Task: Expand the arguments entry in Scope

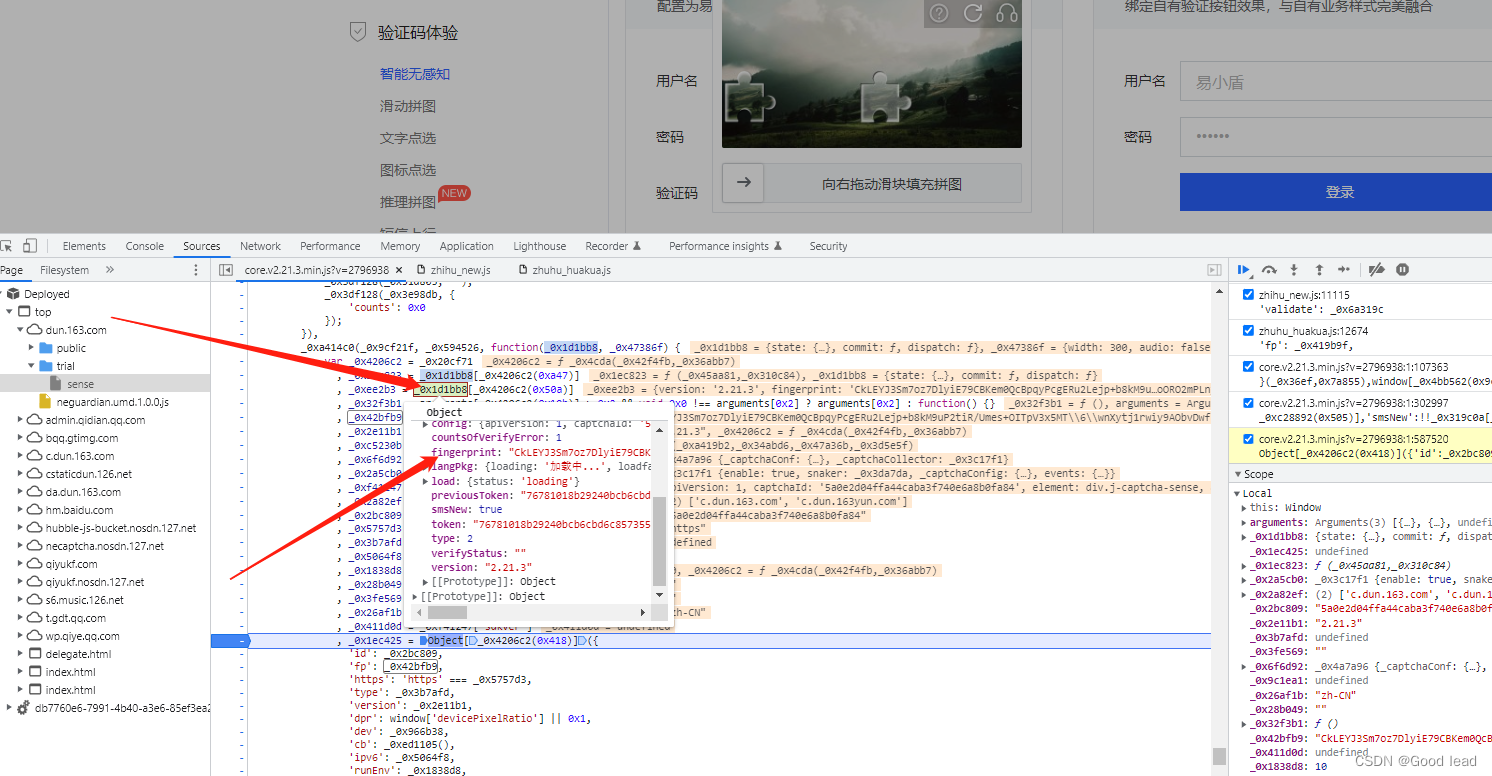Action: point(1244,522)
